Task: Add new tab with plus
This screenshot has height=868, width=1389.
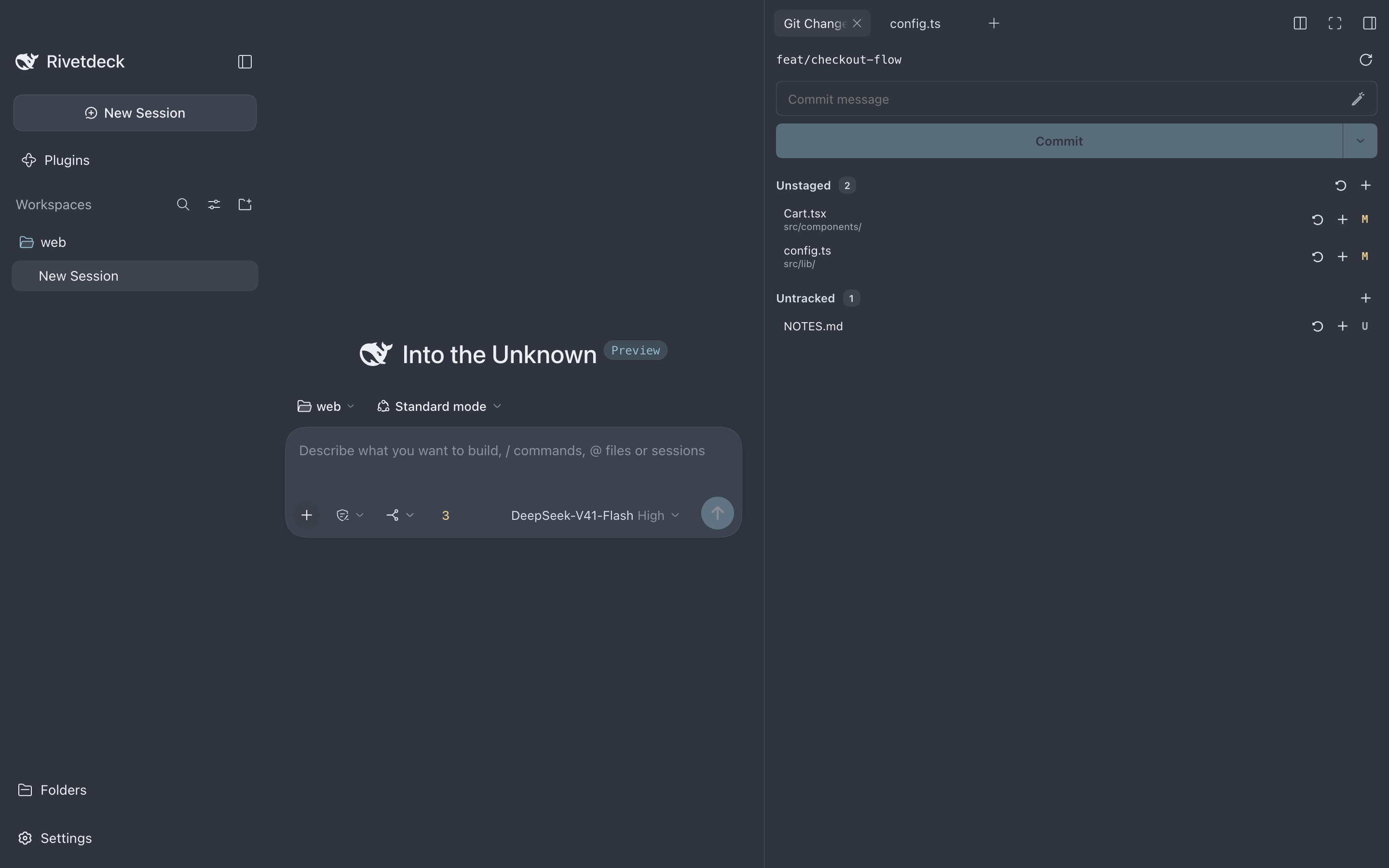Action: [x=994, y=23]
